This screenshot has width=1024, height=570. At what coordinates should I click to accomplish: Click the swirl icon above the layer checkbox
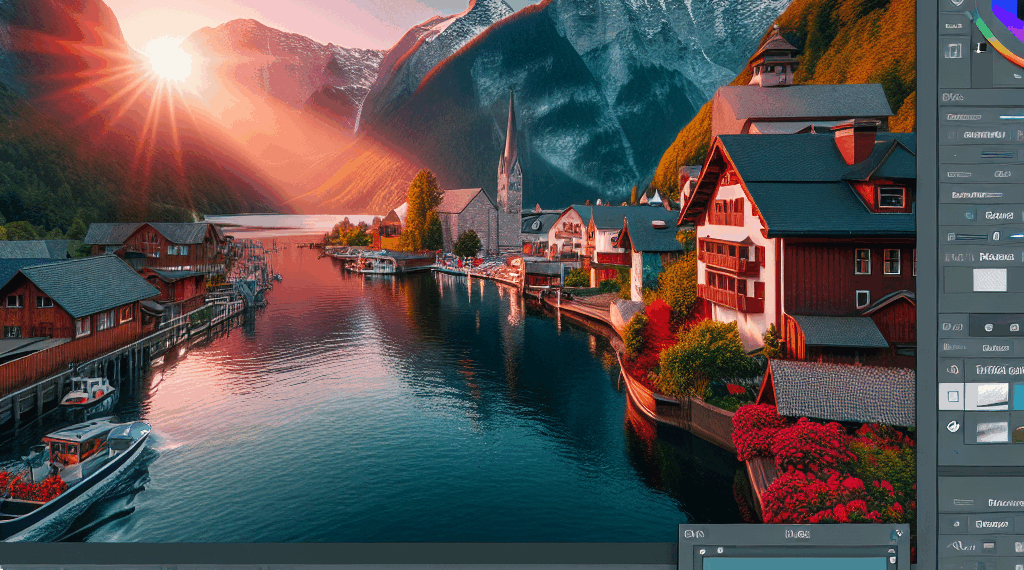coord(953,370)
